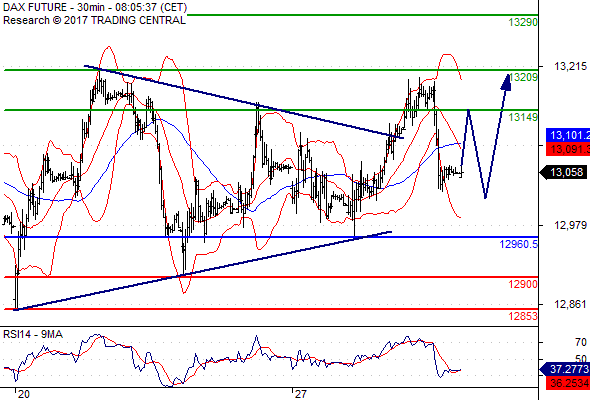Click the 12900 support level label
590x400 pixels.
[x=523, y=284]
